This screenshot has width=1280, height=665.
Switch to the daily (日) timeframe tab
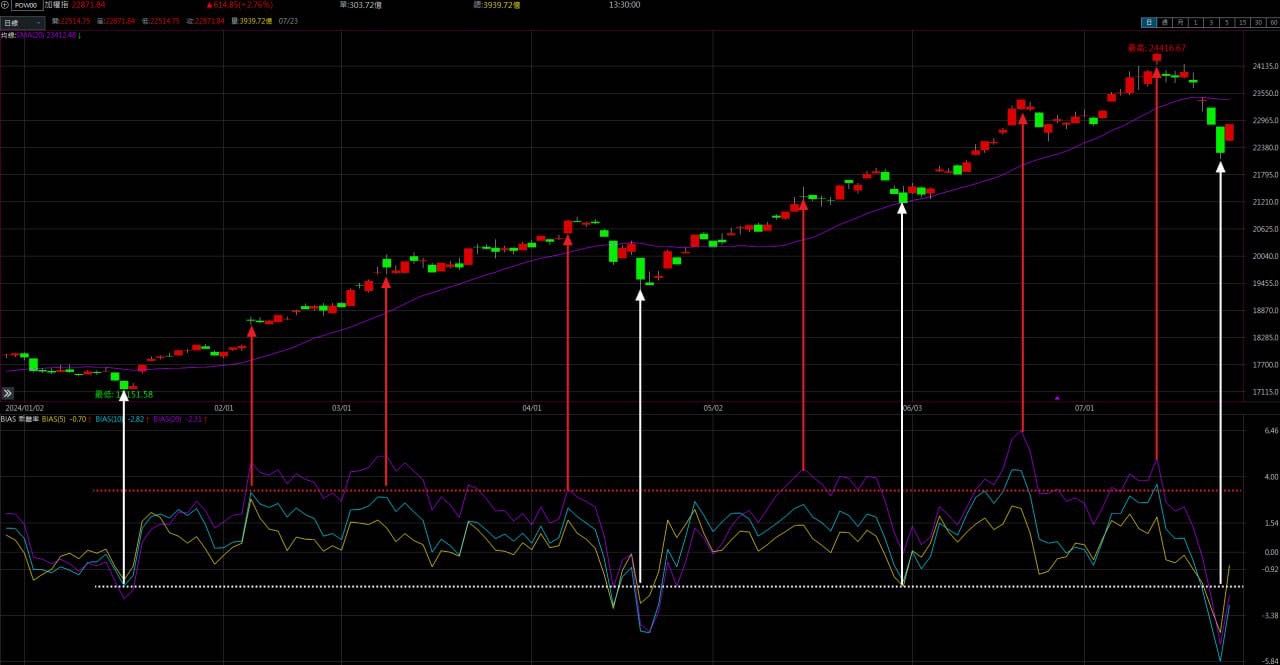[1149, 22]
